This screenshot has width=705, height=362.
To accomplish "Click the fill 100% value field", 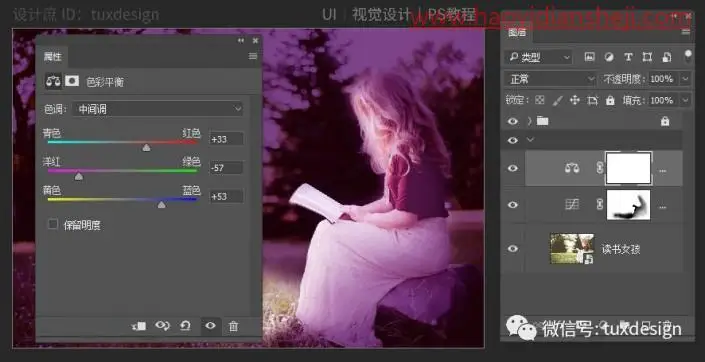I will click(661, 100).
